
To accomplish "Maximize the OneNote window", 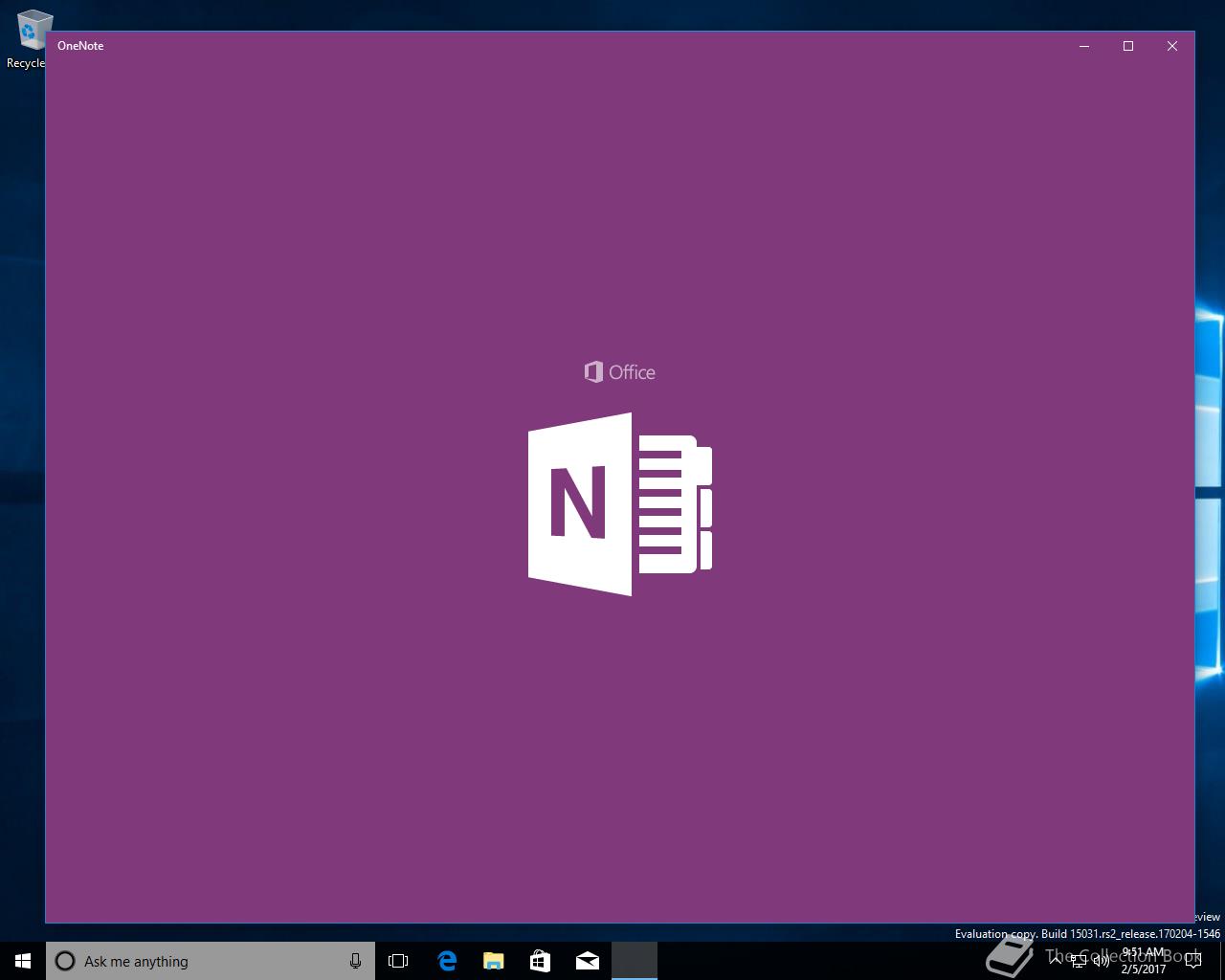I will tap(1128, 46).
